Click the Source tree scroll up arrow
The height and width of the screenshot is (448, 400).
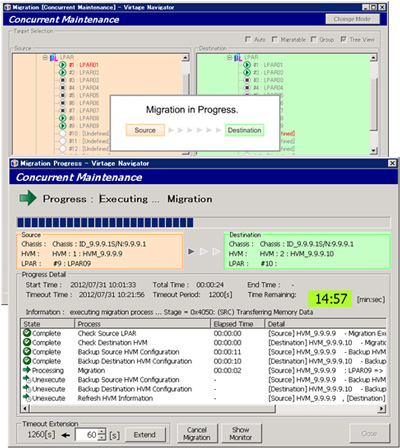pyautogui.click(x=186, y=58)
